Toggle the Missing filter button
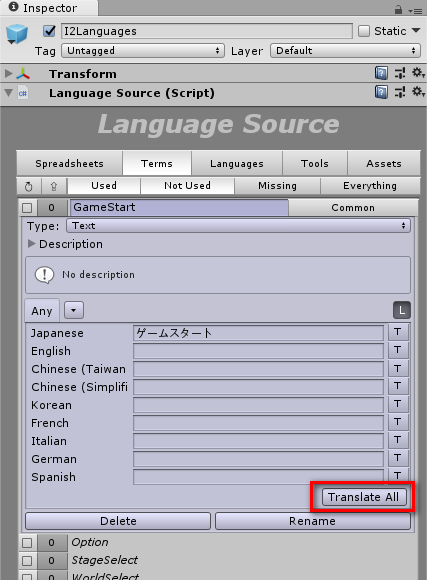The height and width of the screenshot is (580, 427). click(278, 186)
